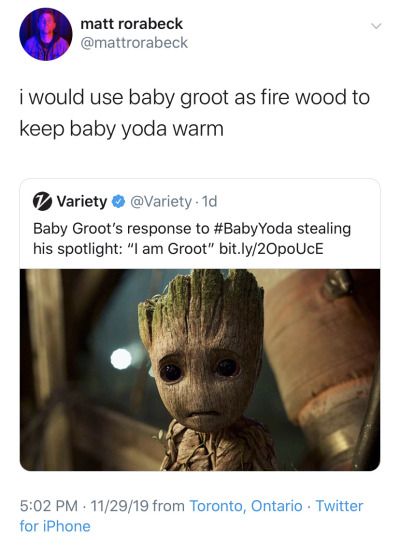Select the 11/29/19 date text

coord(119,506)
